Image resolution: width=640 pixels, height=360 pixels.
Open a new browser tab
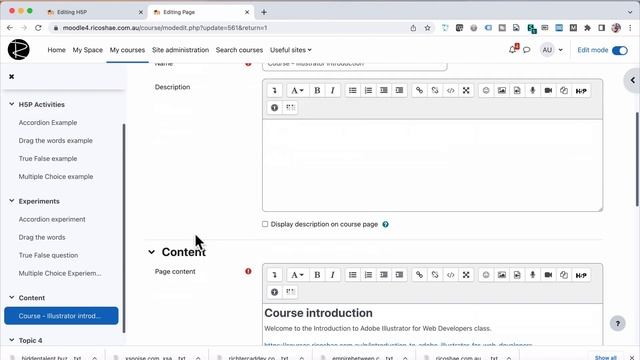point(264,12)
